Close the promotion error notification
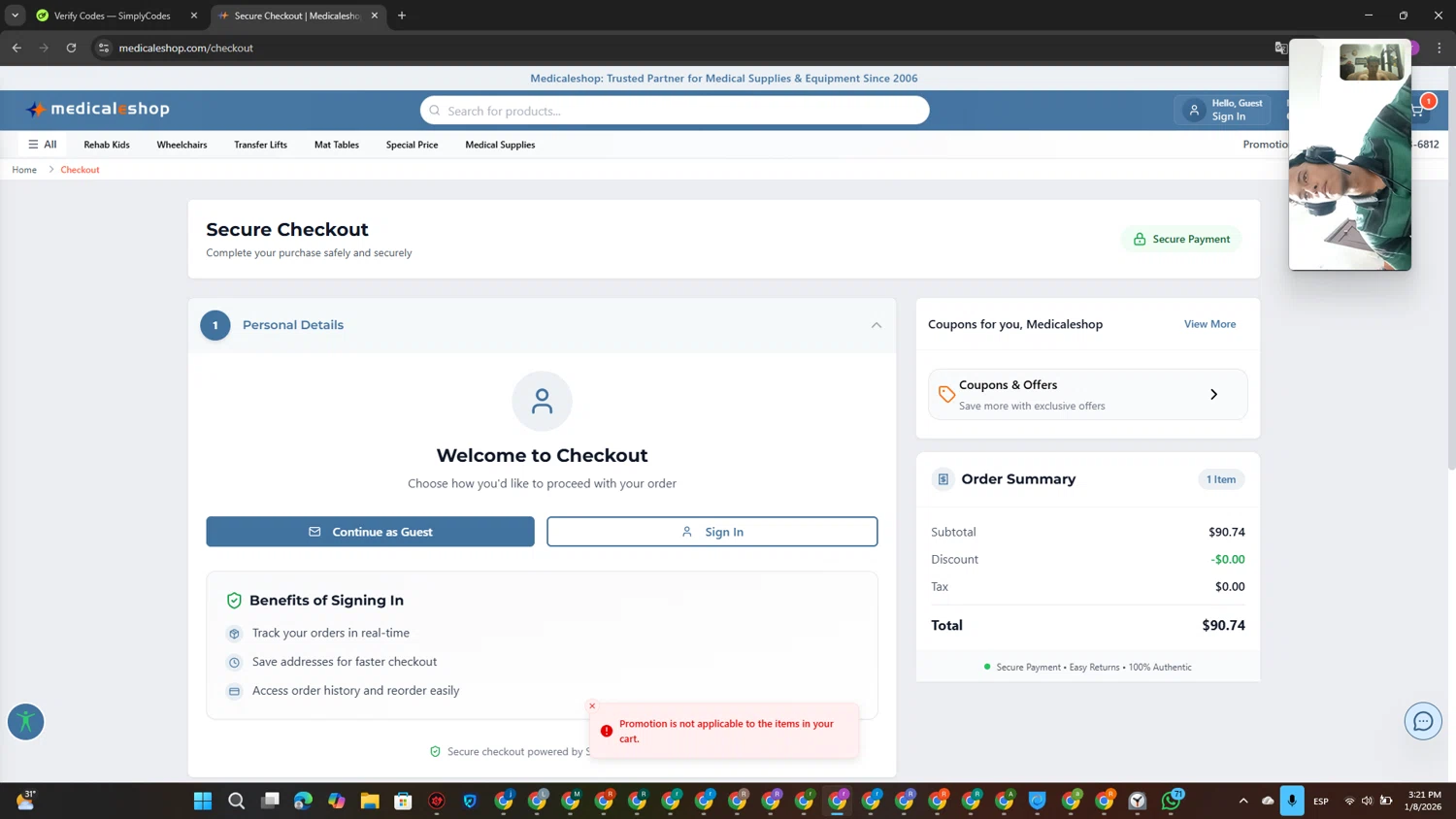 [x=592, y=705]
